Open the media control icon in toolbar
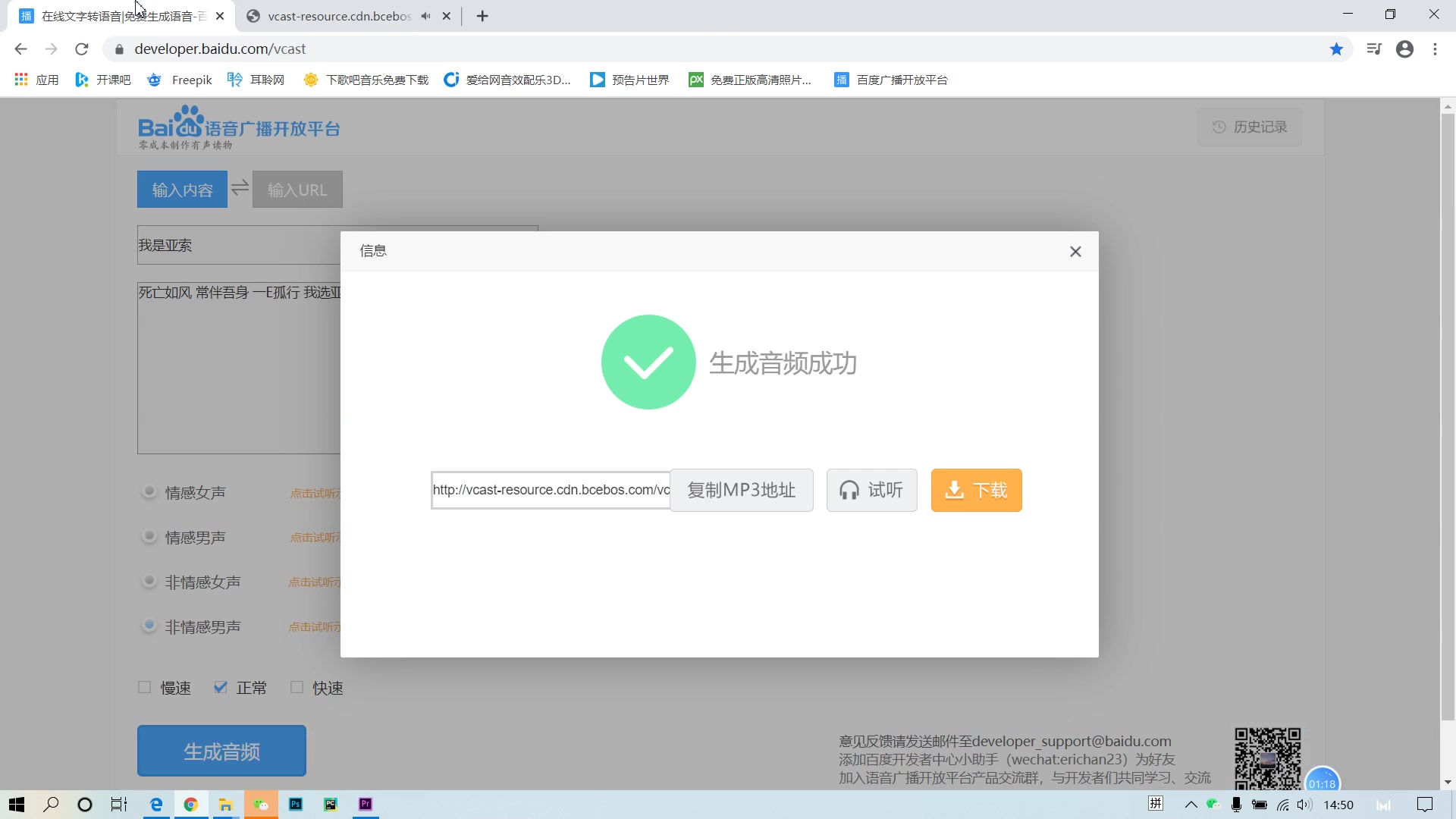Screen dimensions: 1456x819 point(1373,49)
